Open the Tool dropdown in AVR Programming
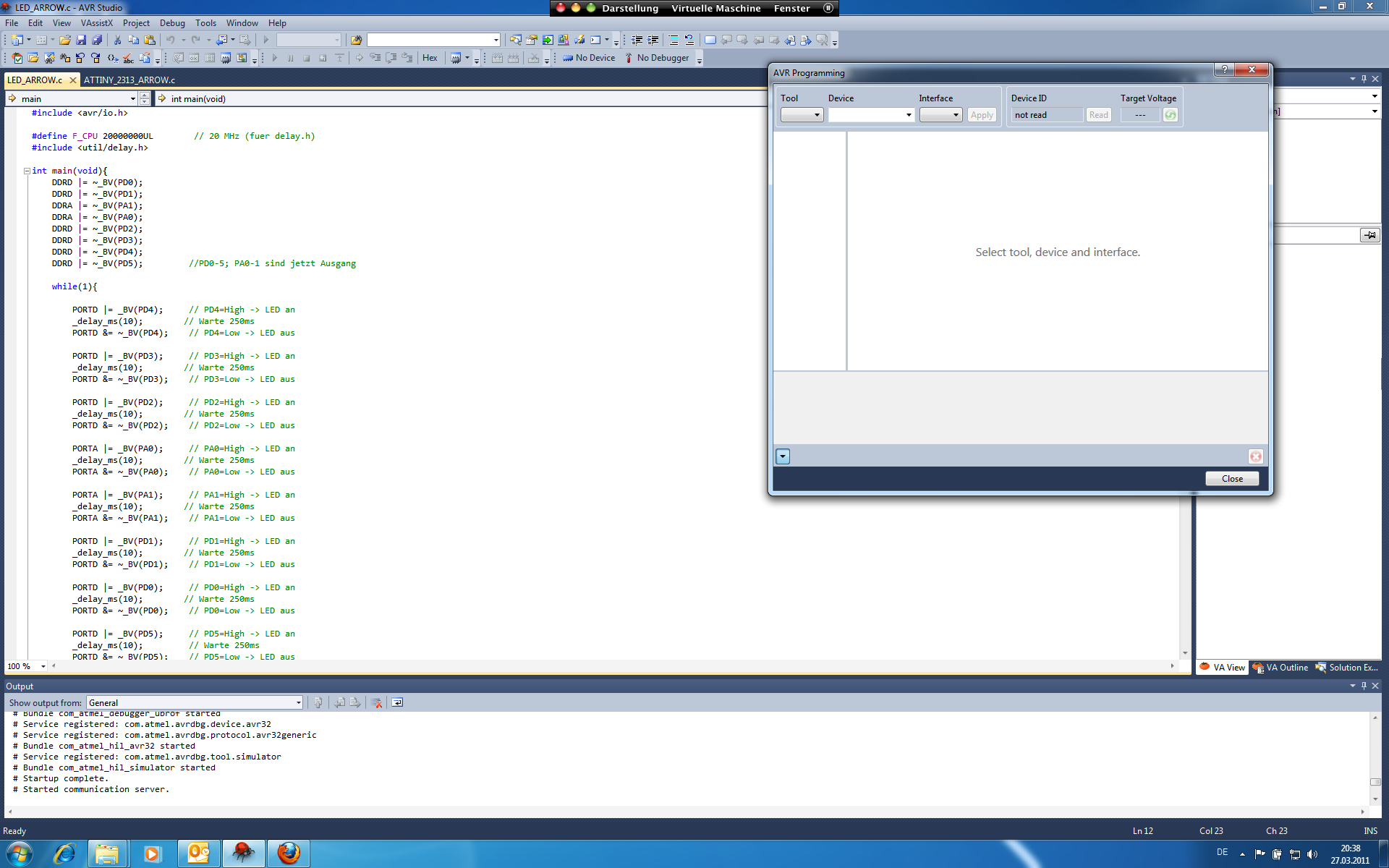 pyautogui.click(x=802, y=115)
